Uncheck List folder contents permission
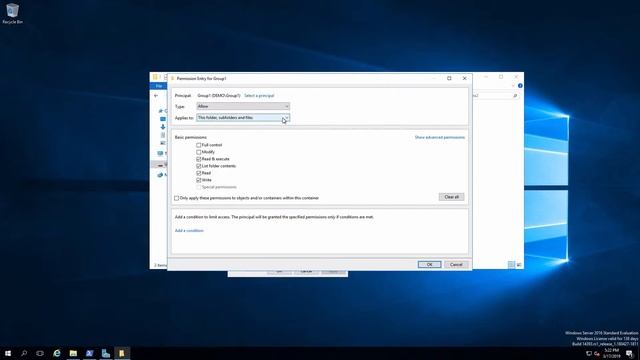Viewport: 640px width, 360px height. click(x=199, y=166)
